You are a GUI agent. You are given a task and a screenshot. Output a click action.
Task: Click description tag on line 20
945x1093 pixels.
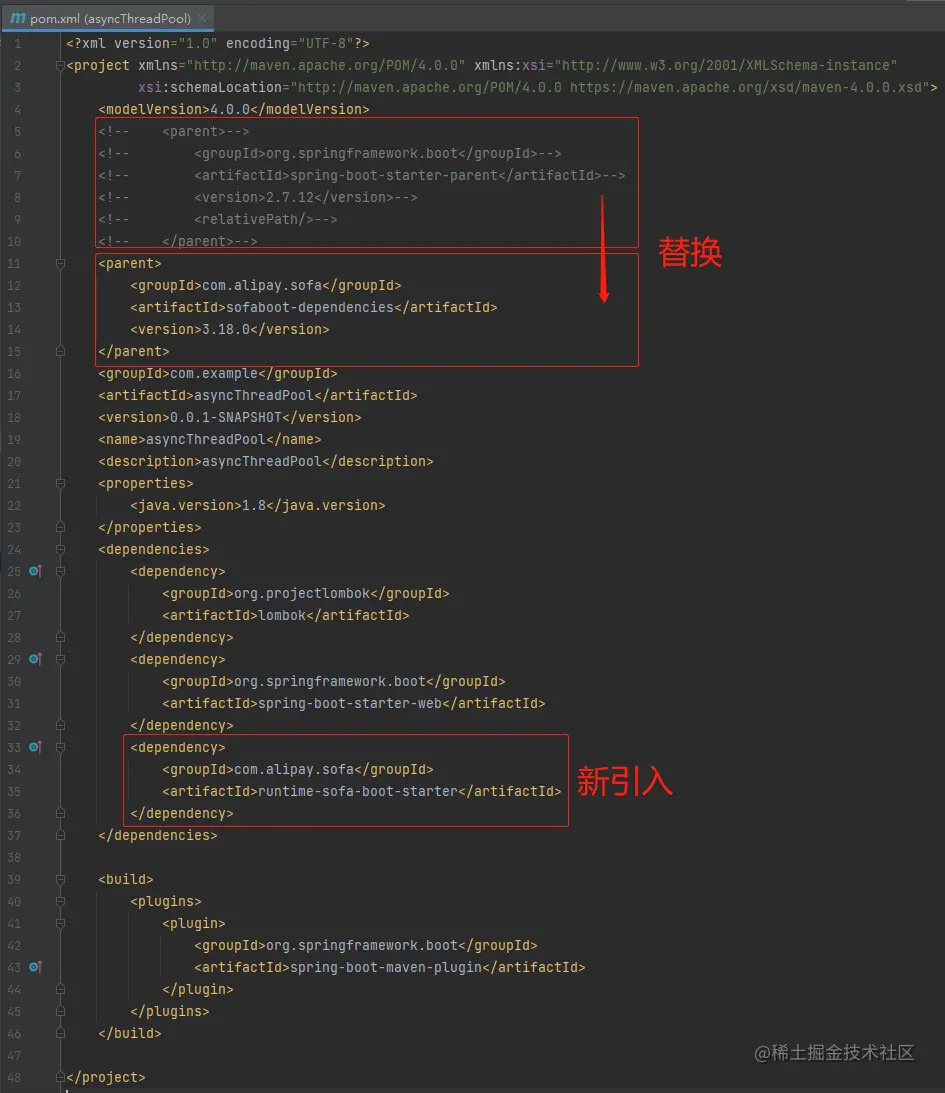point(266,461)
